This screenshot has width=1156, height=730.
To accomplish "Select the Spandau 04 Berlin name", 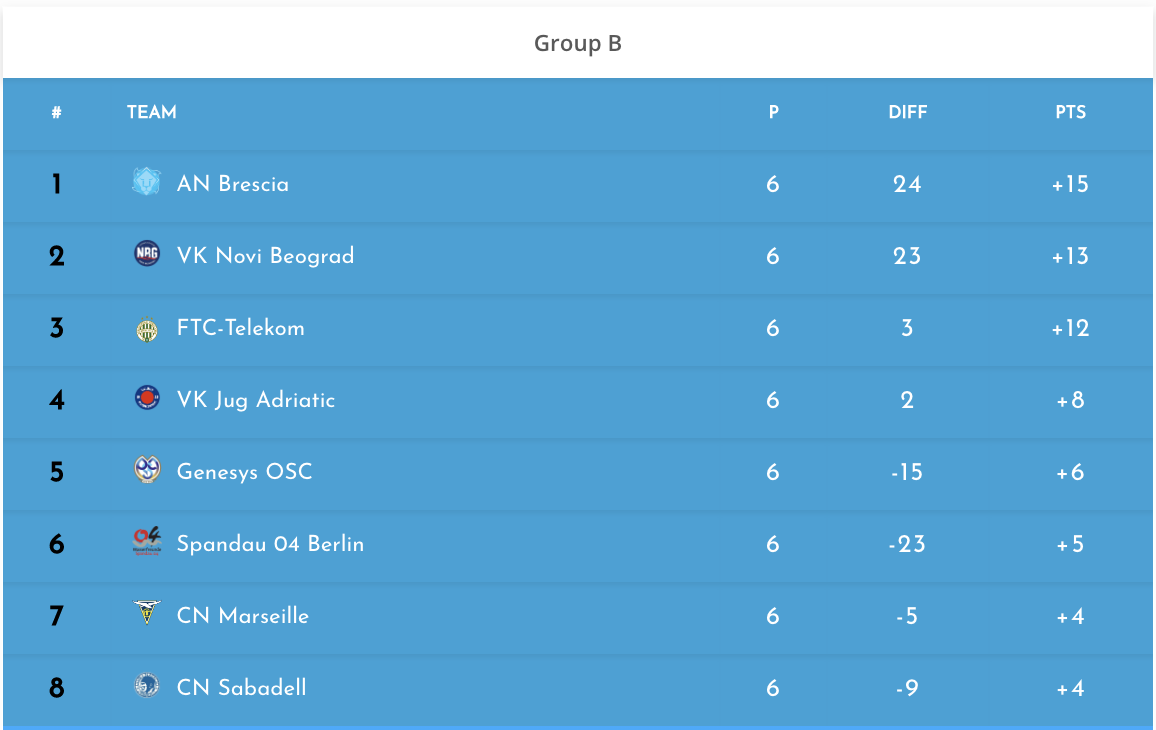I will (x=271, y=544).
